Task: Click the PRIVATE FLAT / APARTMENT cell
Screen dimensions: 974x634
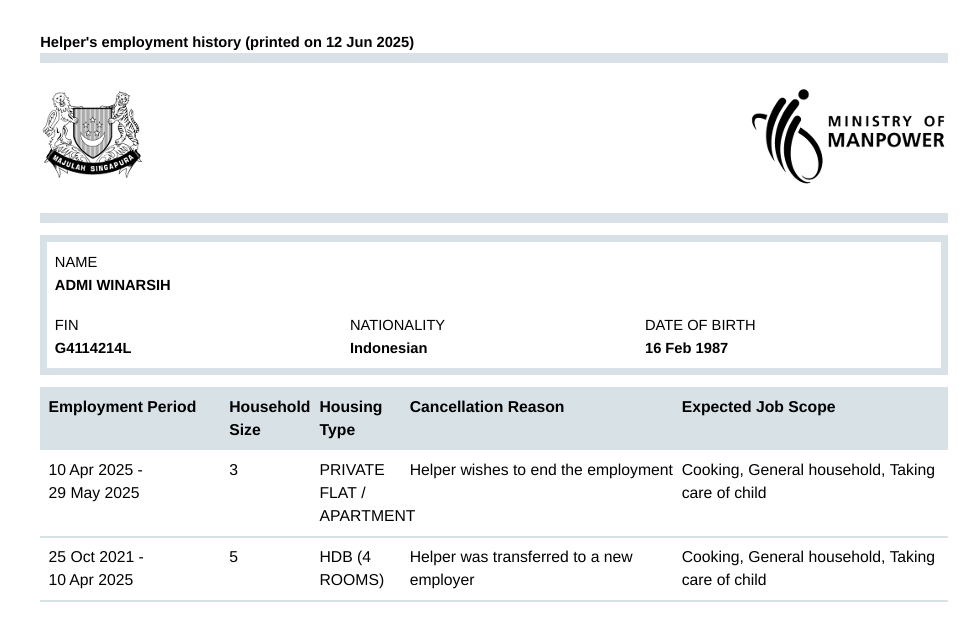Action: click(366, 493)
